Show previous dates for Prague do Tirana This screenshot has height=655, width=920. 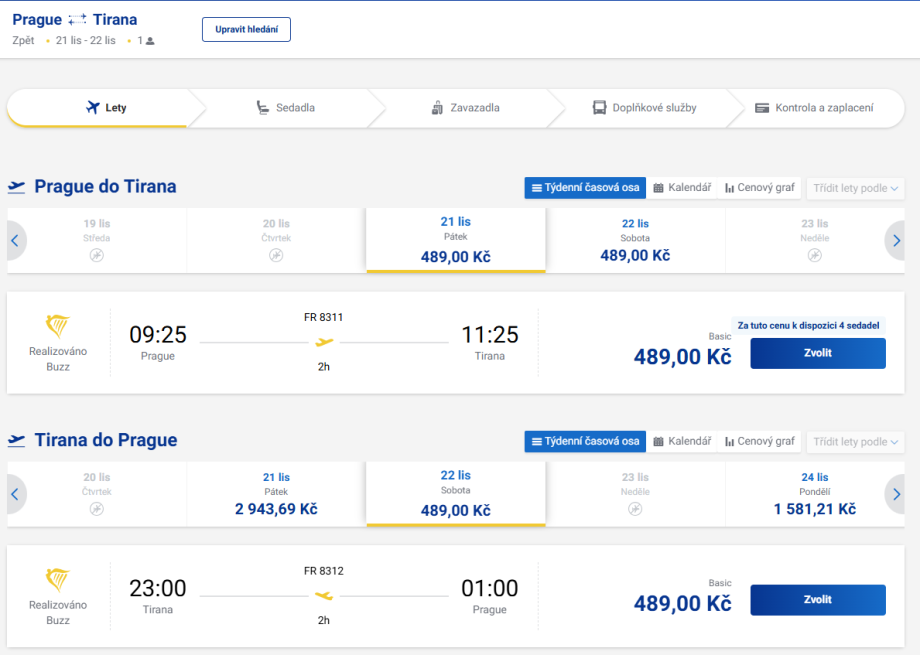point(15,241)
